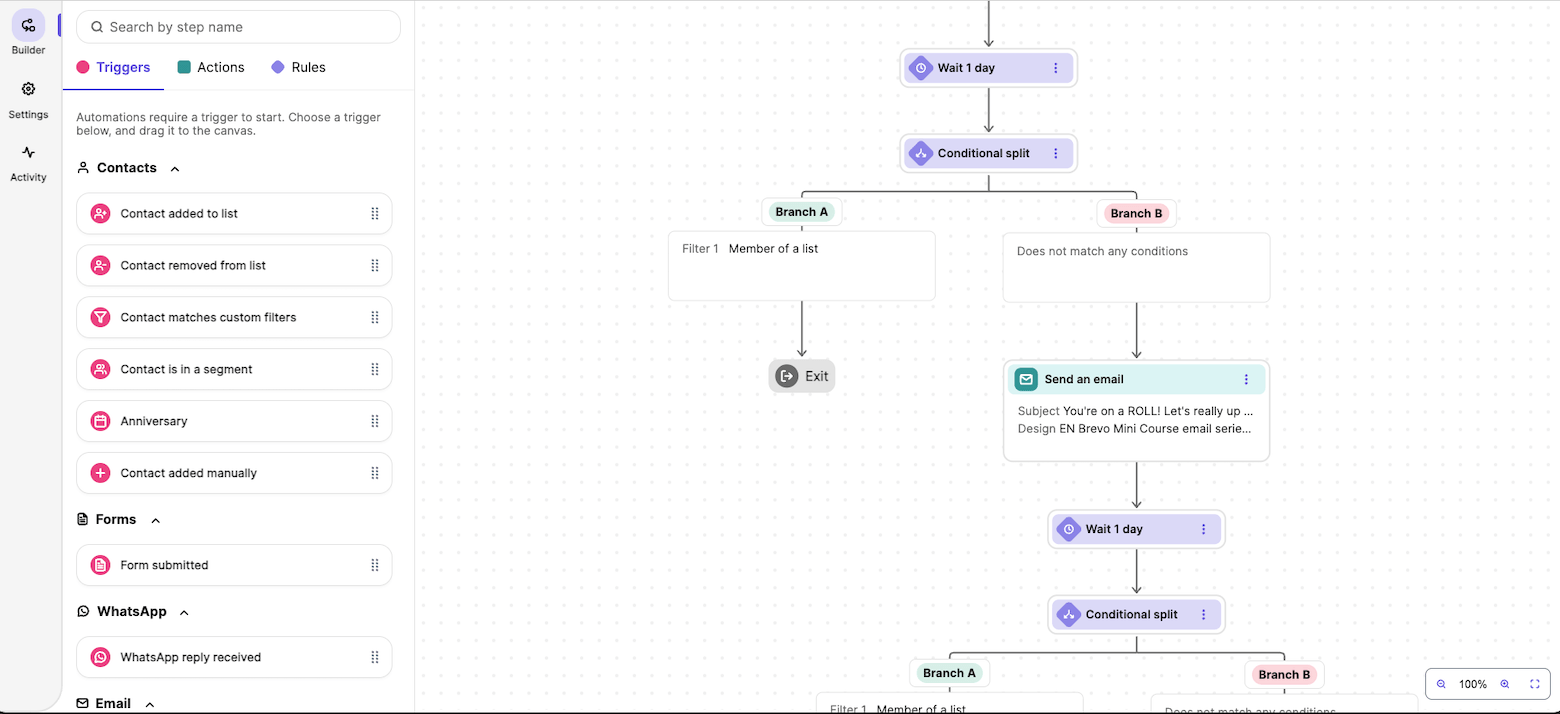
Task: Open the options menu on the Wait 1 day node
Action: click(x=1056, y=67)
